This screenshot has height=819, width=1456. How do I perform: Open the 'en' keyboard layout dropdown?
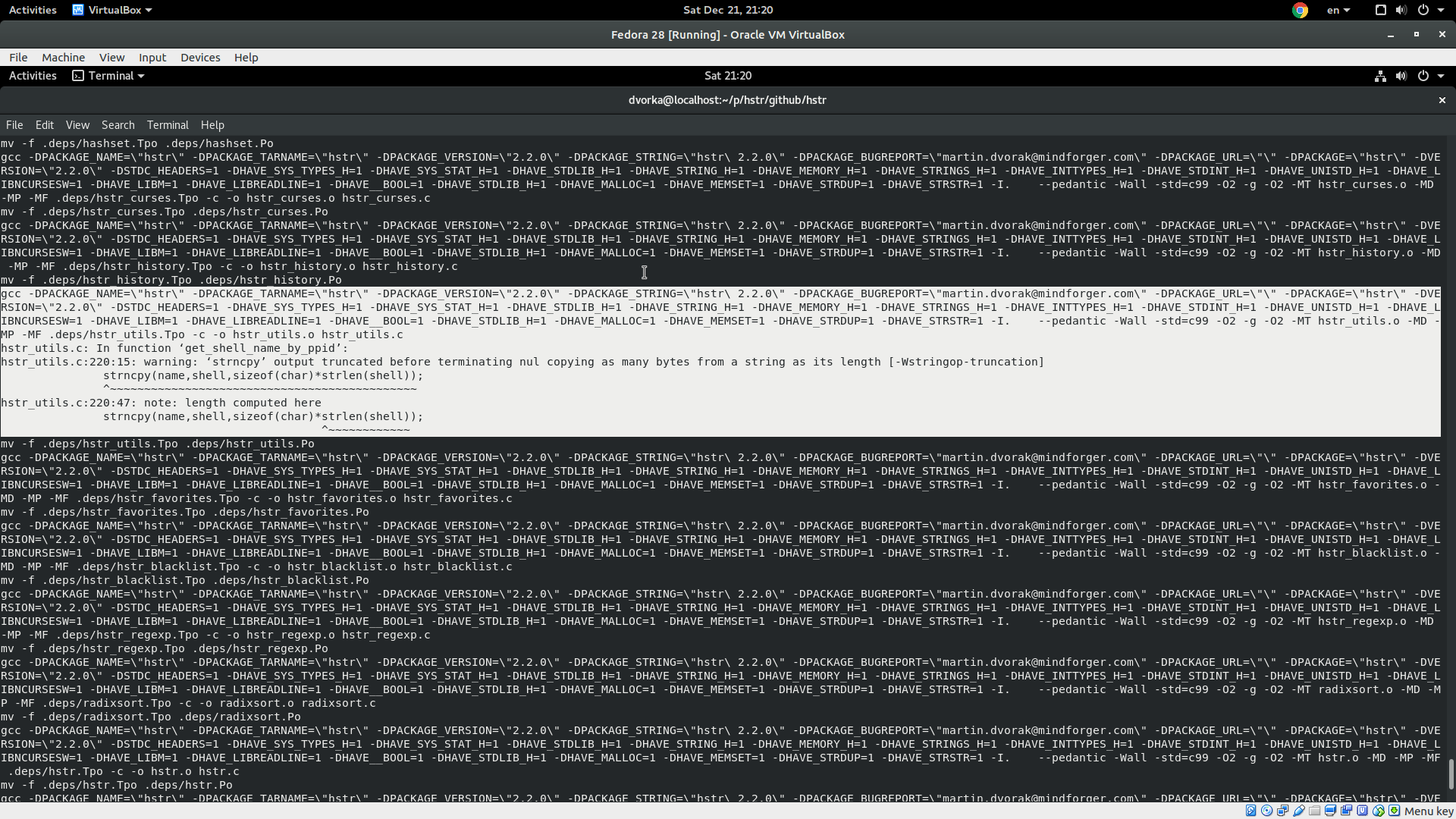tap(1338, 10)
